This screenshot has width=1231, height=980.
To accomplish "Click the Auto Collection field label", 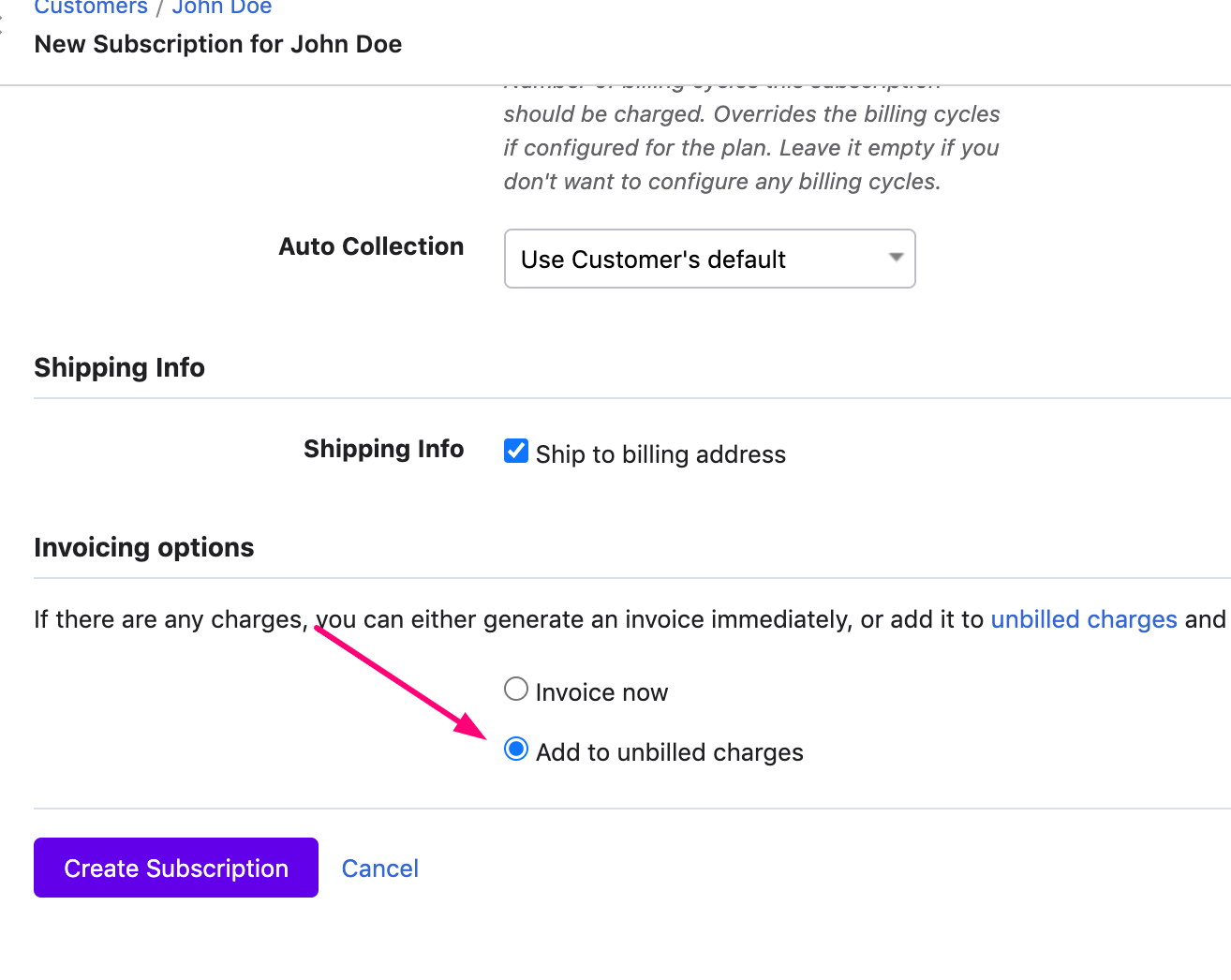I will [x=371, y=246].
